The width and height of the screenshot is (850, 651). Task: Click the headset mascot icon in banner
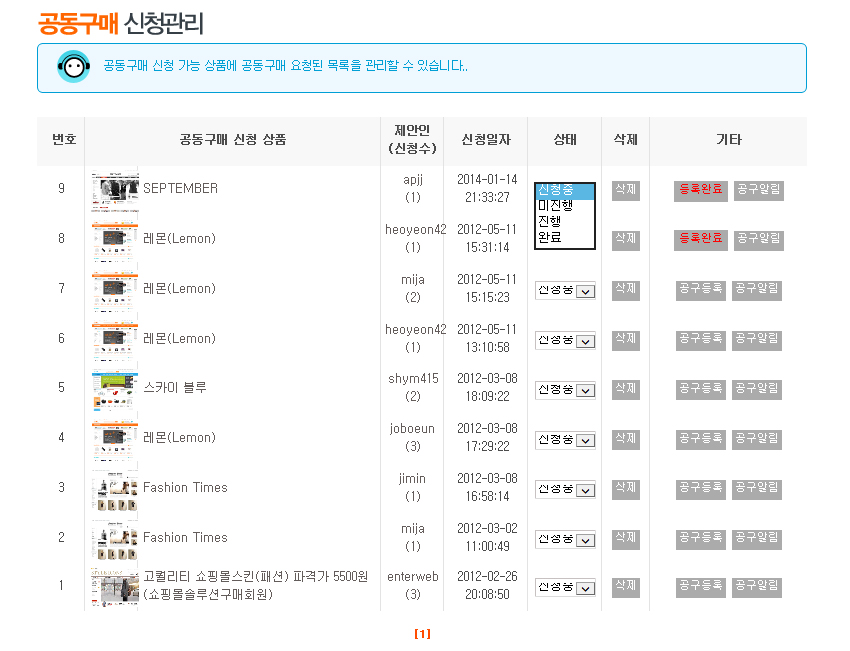pyautogui.click(x=74, y=67)
